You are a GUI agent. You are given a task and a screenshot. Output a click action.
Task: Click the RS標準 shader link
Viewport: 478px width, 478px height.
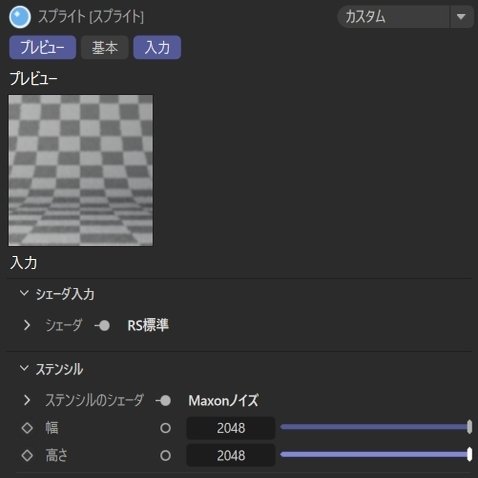coord(148,325)
